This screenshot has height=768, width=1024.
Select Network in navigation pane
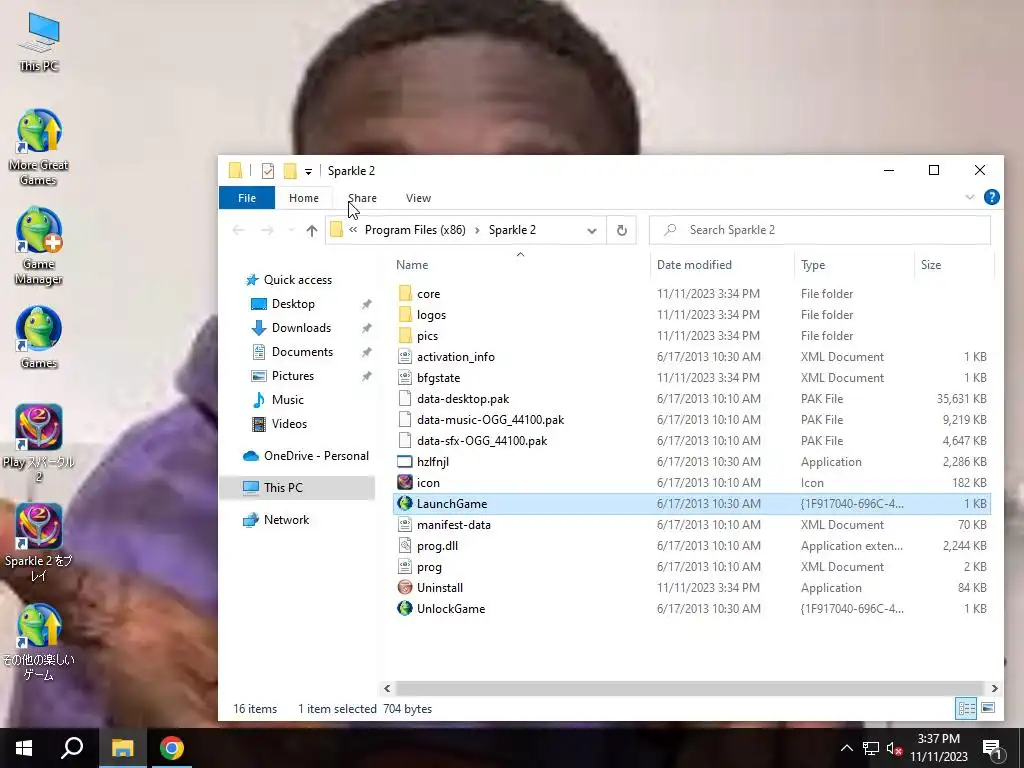coord(286,520)
